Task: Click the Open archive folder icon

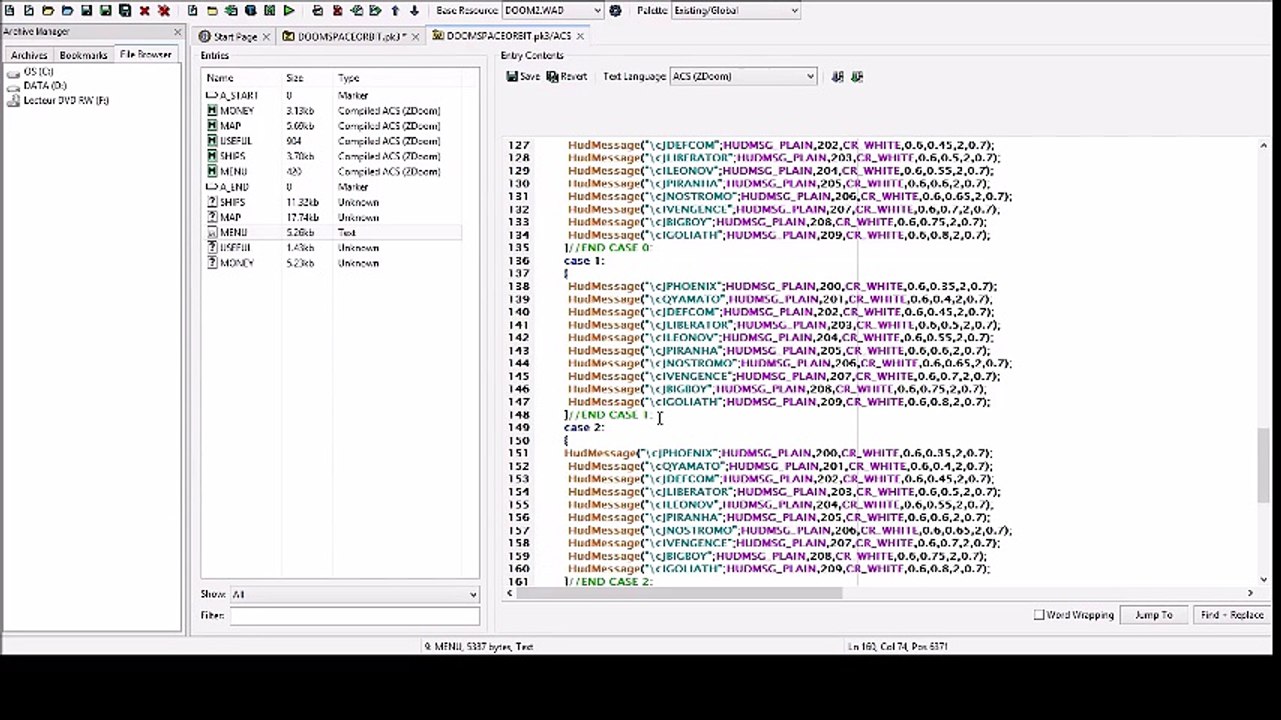Action: click(x=47, y=10)
